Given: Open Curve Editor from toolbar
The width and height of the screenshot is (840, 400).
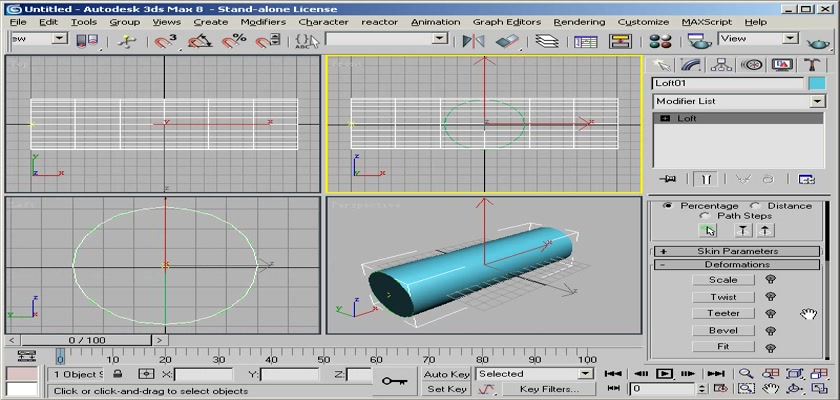Looking at the screenshot, I should (586, 41).
